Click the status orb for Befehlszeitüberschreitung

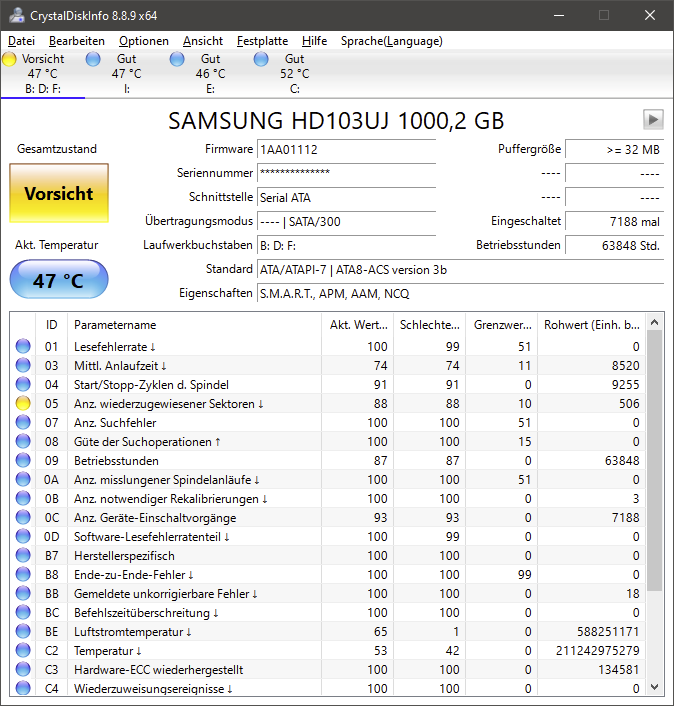pos(23,612)
